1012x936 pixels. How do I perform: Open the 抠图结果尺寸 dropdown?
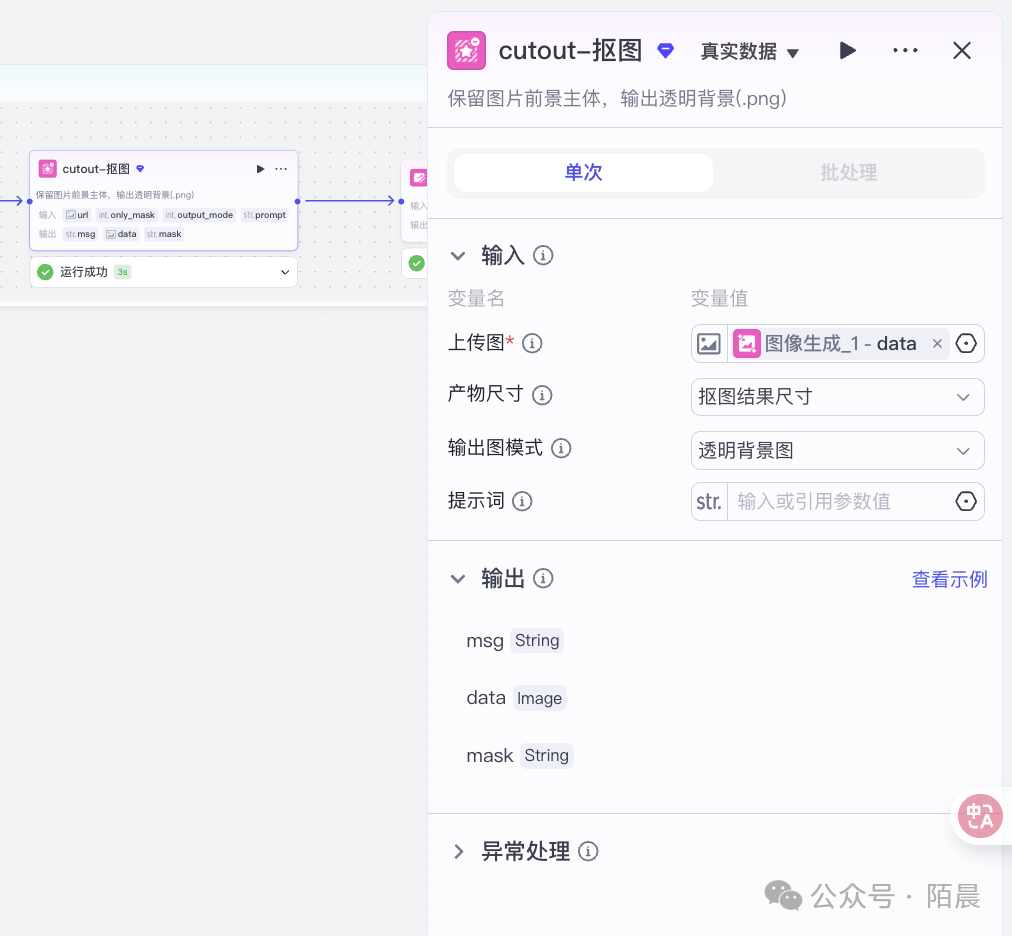pyautogui.click(x=837, y=397)
